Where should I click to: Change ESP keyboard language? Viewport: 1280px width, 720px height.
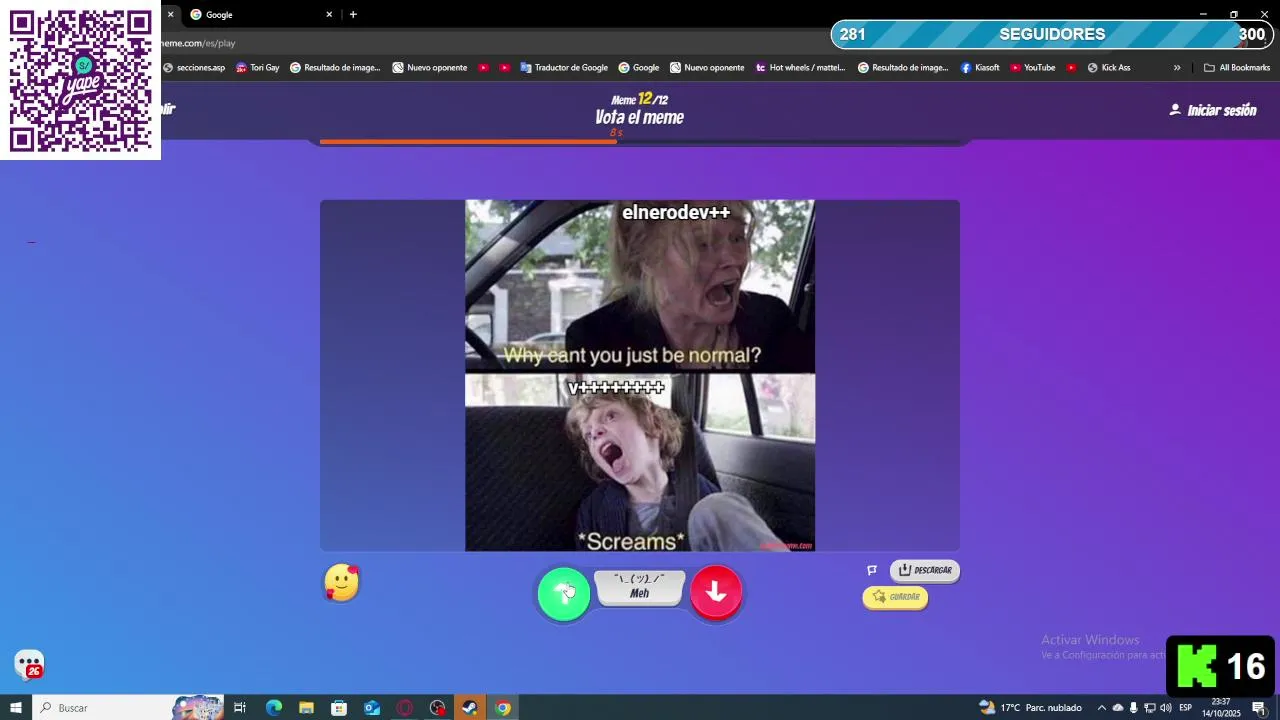click(1186, 708)
